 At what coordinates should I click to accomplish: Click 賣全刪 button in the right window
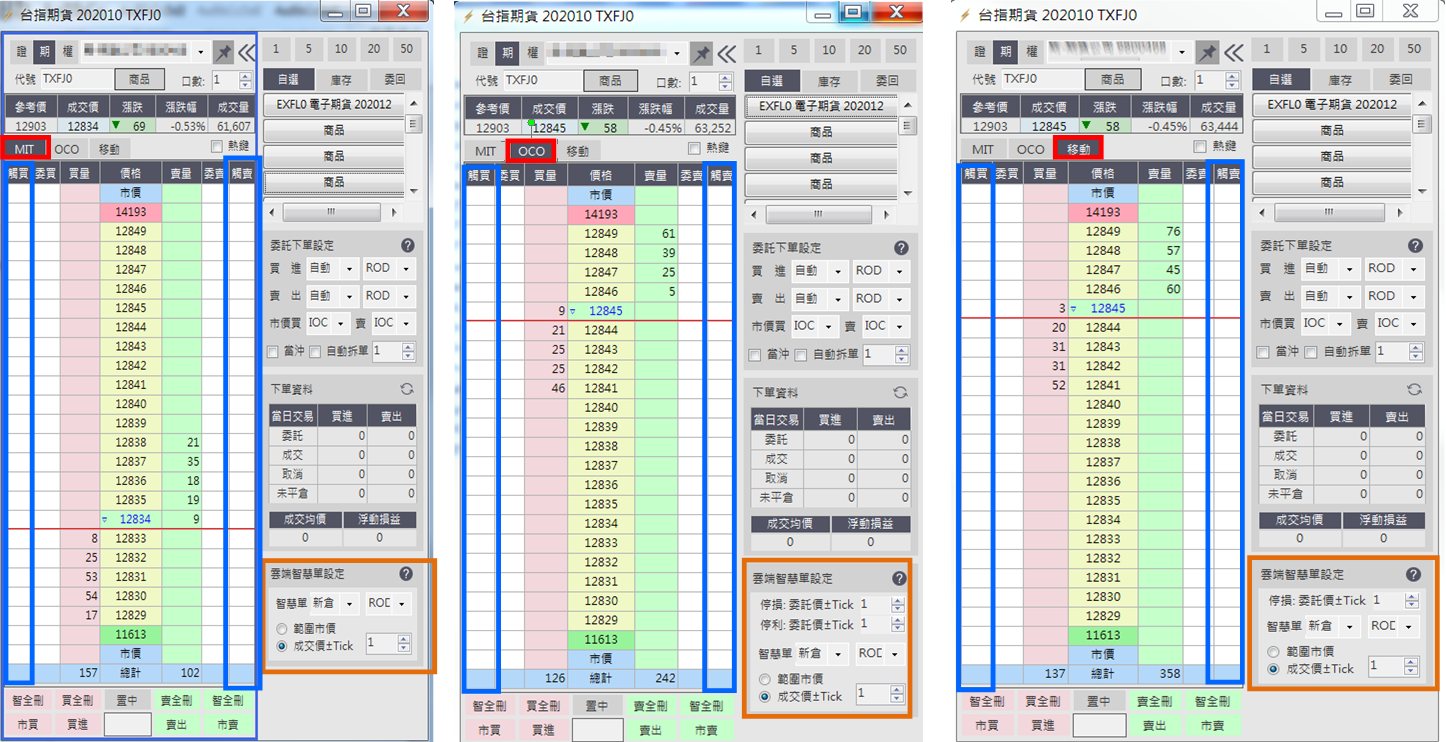pyautogui.click(x=1154, y=702)
